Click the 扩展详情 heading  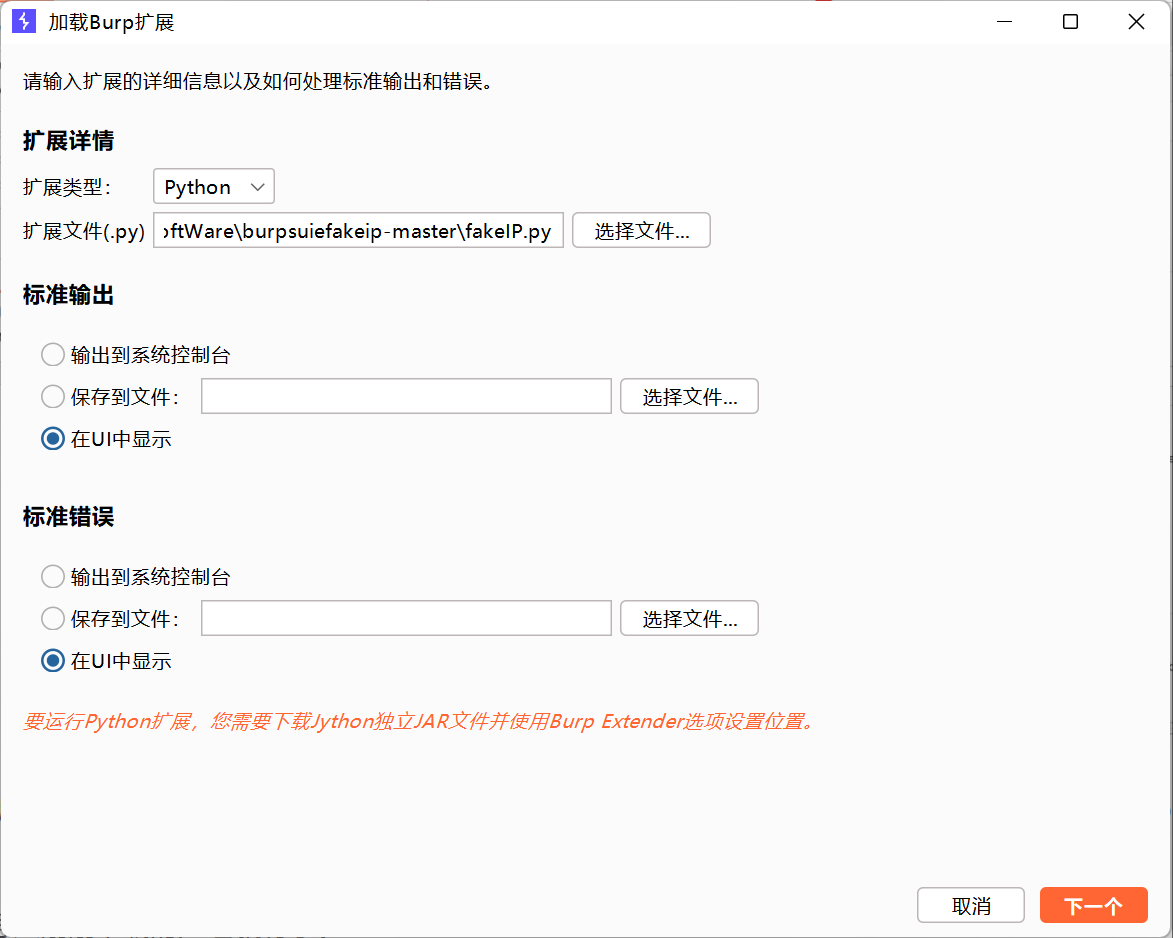[x=68, y=141]
